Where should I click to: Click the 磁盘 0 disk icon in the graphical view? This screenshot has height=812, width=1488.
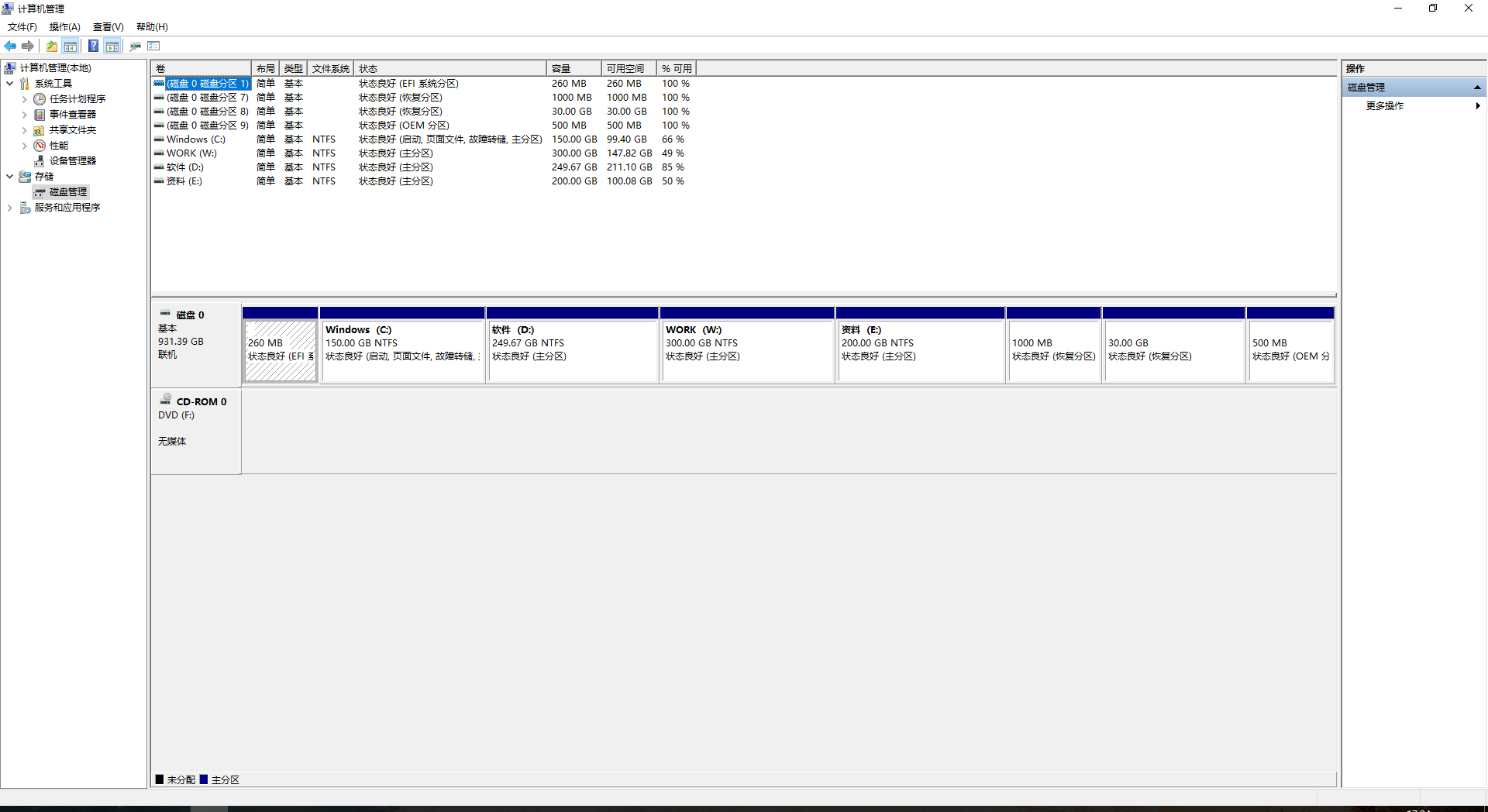tap(165, 314)
